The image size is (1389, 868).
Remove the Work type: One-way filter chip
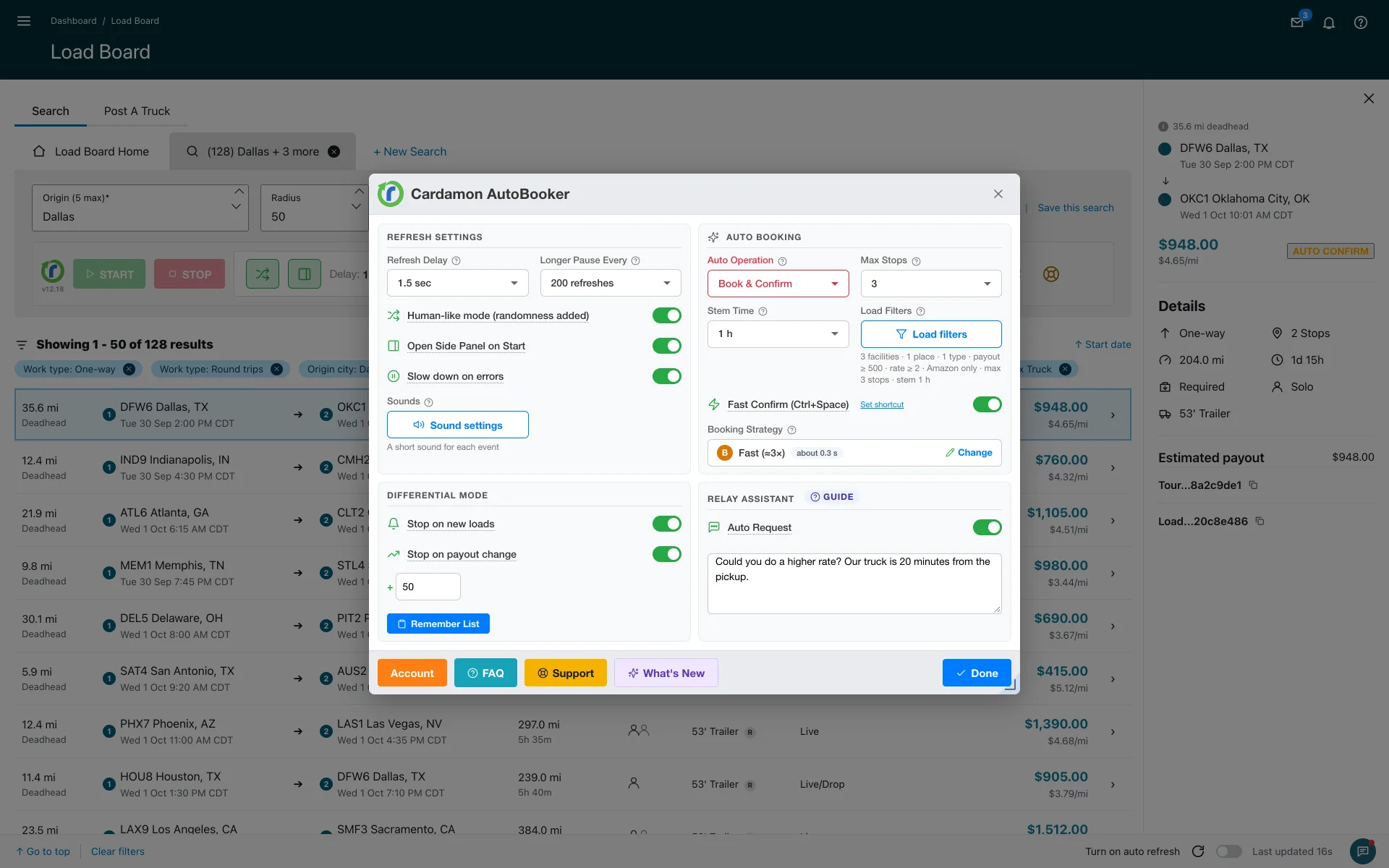(129, 369)
